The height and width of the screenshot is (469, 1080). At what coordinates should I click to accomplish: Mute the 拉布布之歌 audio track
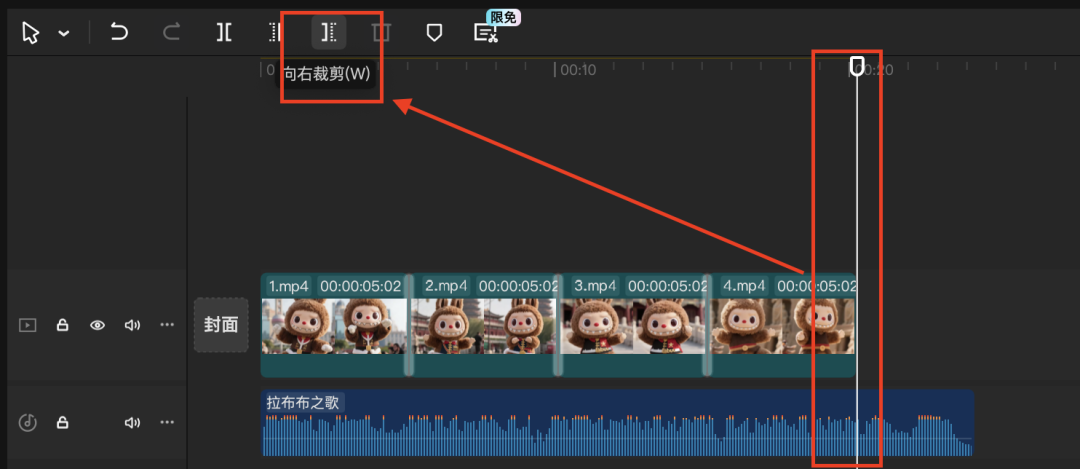coord(132,422)
